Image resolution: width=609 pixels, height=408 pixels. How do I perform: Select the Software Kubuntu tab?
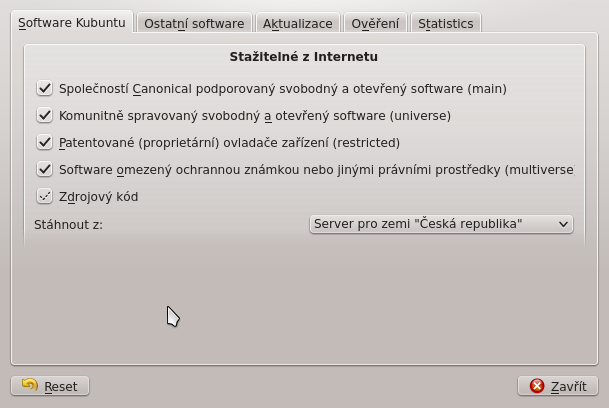point(72,22)
